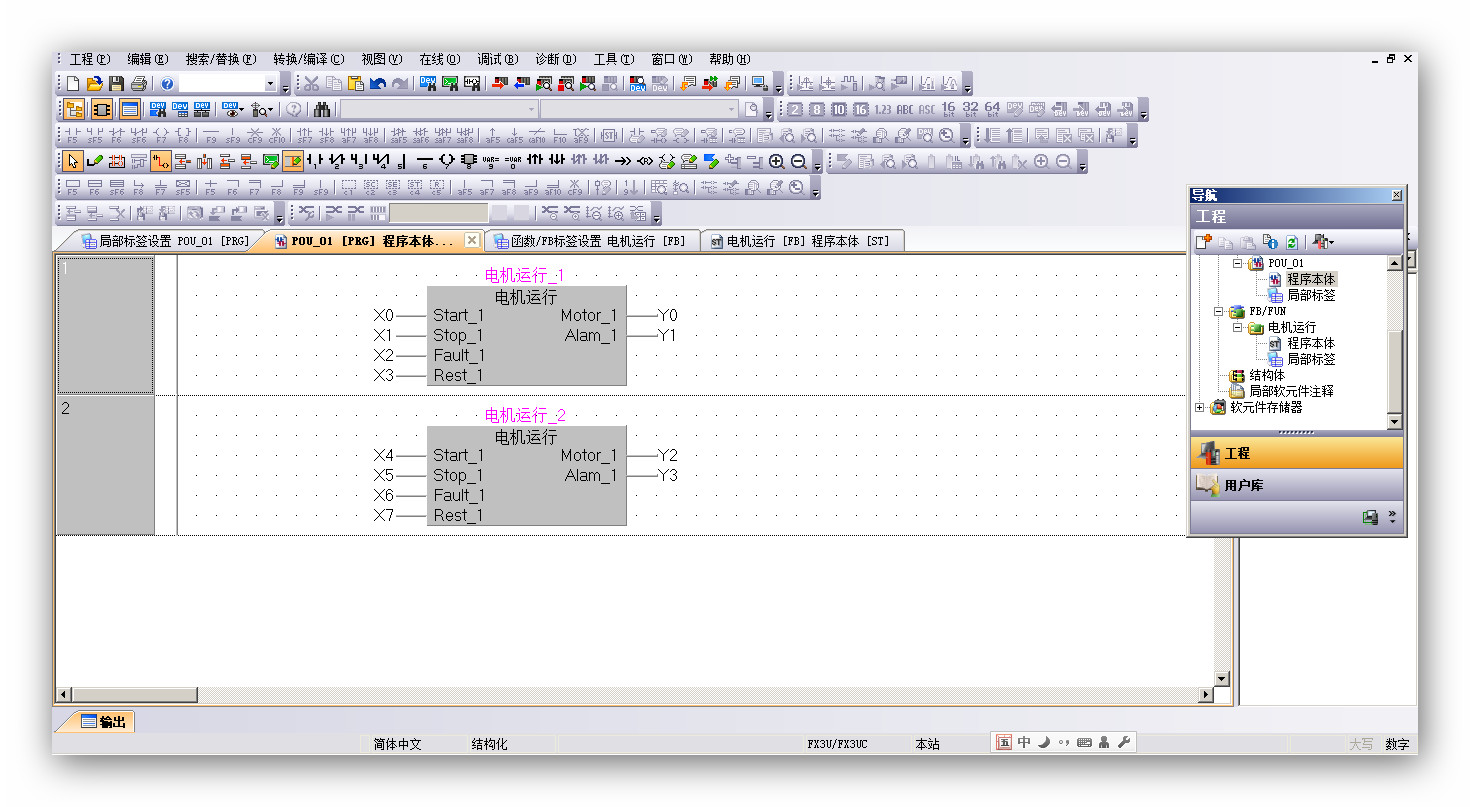The image size is (1470, 807).
Task: Click the 输出 panel button at bottom
Action: 104,722
